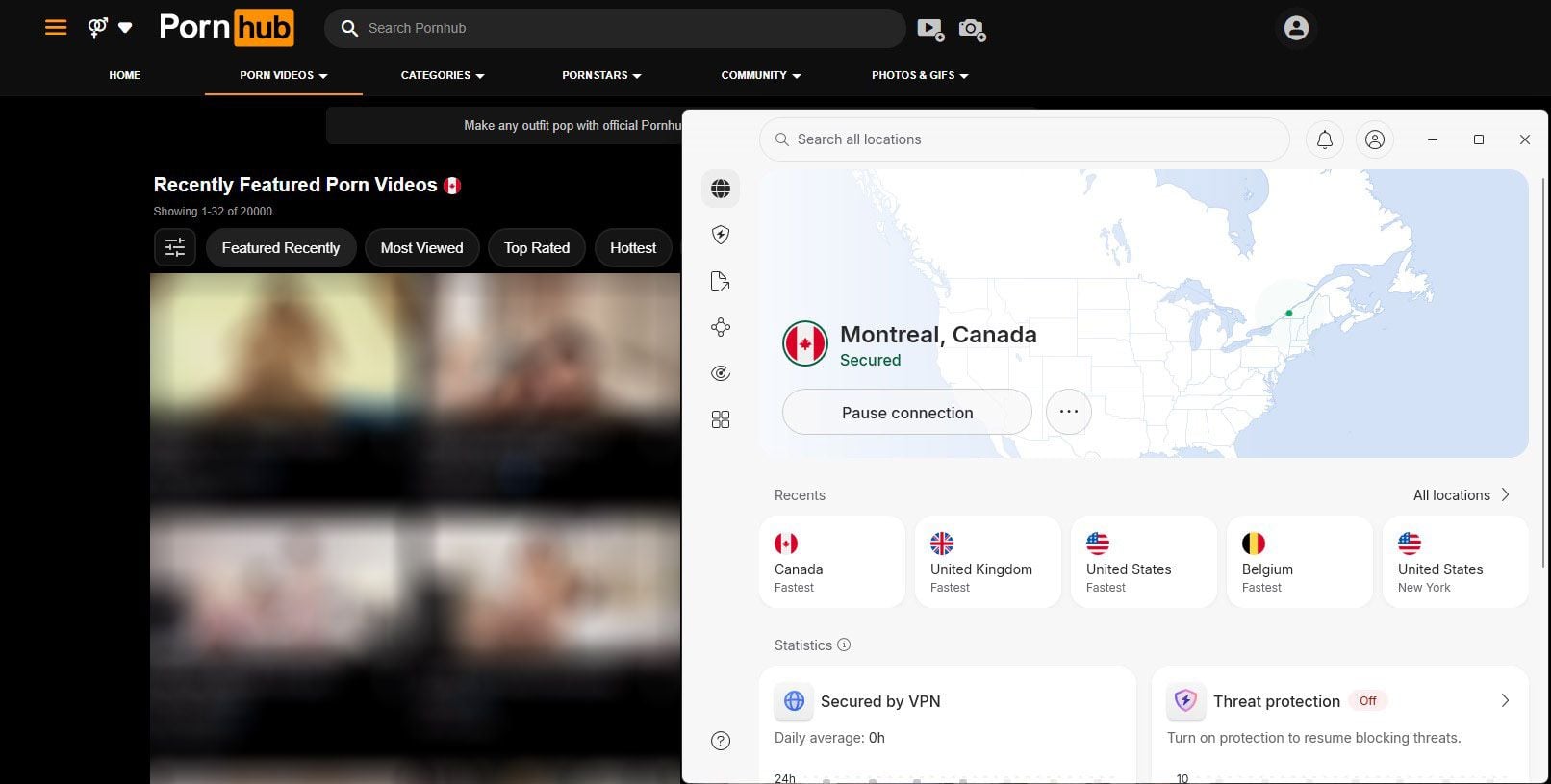Click the upload video icon in the header

pyautogui.click(x=930, y=29)
